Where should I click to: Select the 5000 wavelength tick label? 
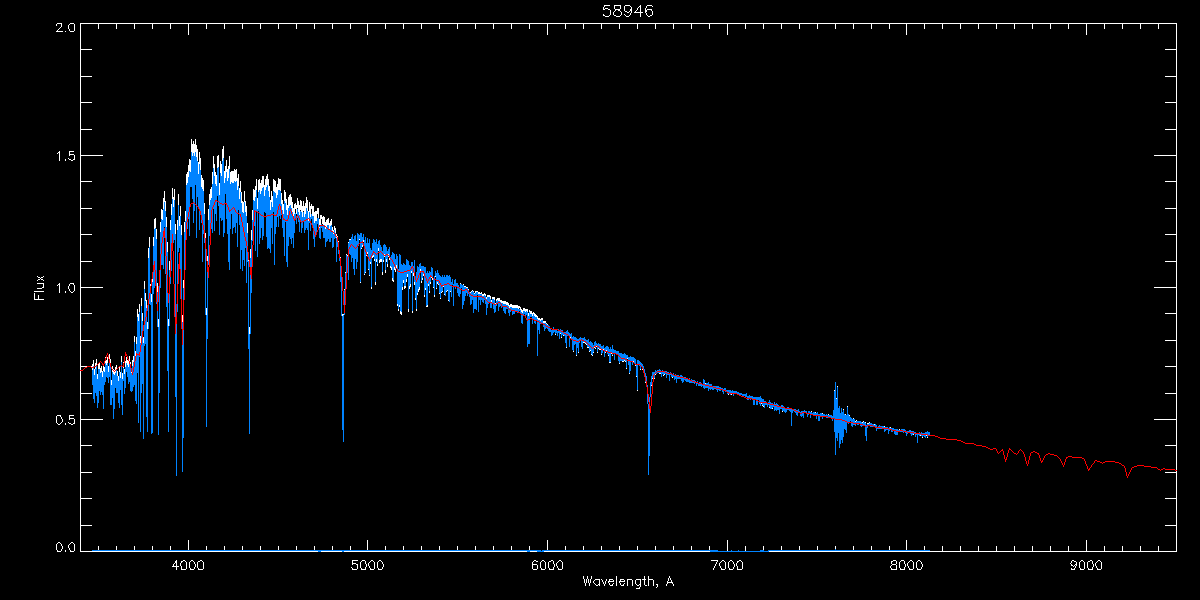coord(367,564)
